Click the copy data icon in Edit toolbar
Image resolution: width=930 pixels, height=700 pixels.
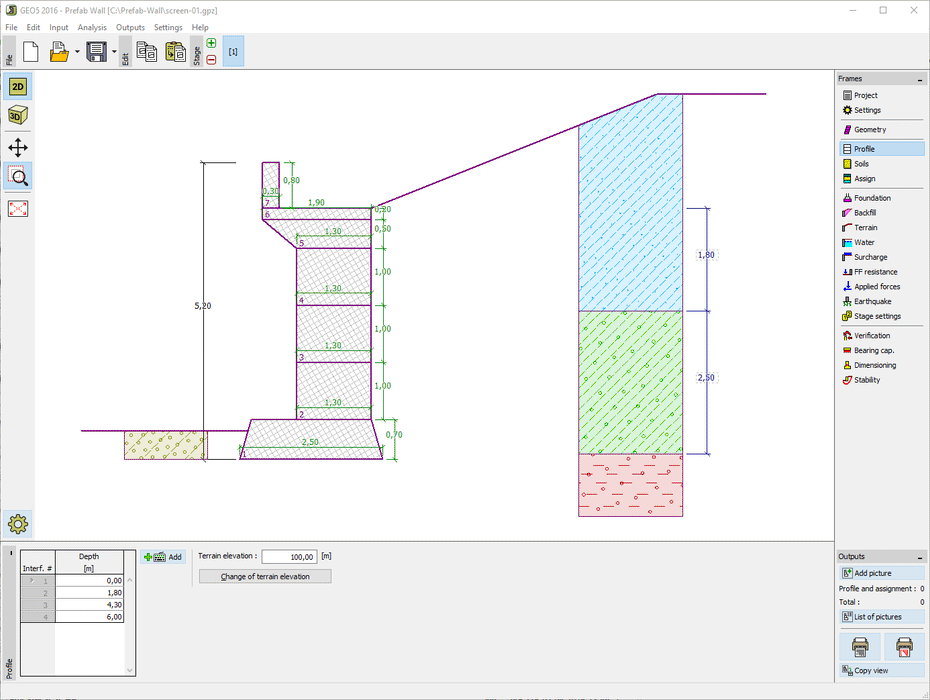(146, 52)
